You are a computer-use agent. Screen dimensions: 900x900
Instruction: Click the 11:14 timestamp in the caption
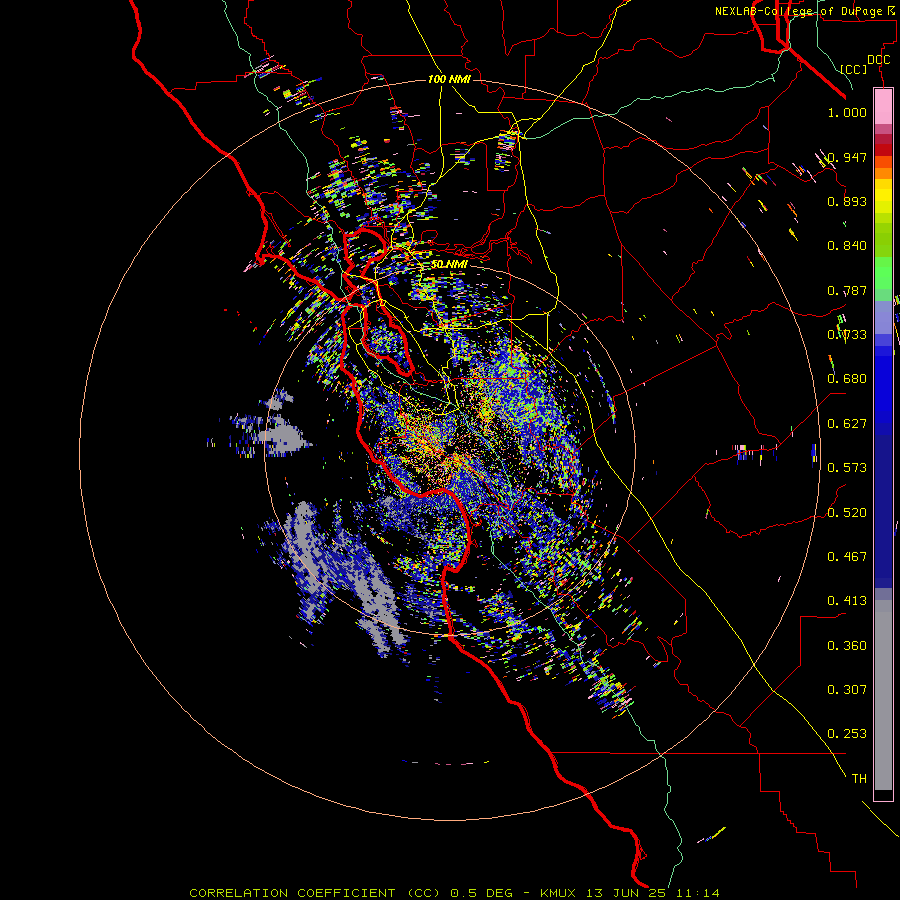pos(697,893)
